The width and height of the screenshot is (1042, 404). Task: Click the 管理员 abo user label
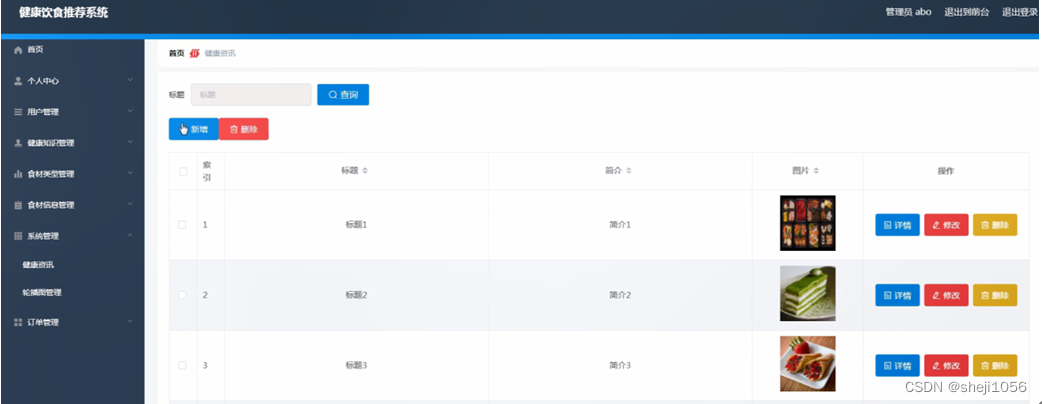pos(908,12)
